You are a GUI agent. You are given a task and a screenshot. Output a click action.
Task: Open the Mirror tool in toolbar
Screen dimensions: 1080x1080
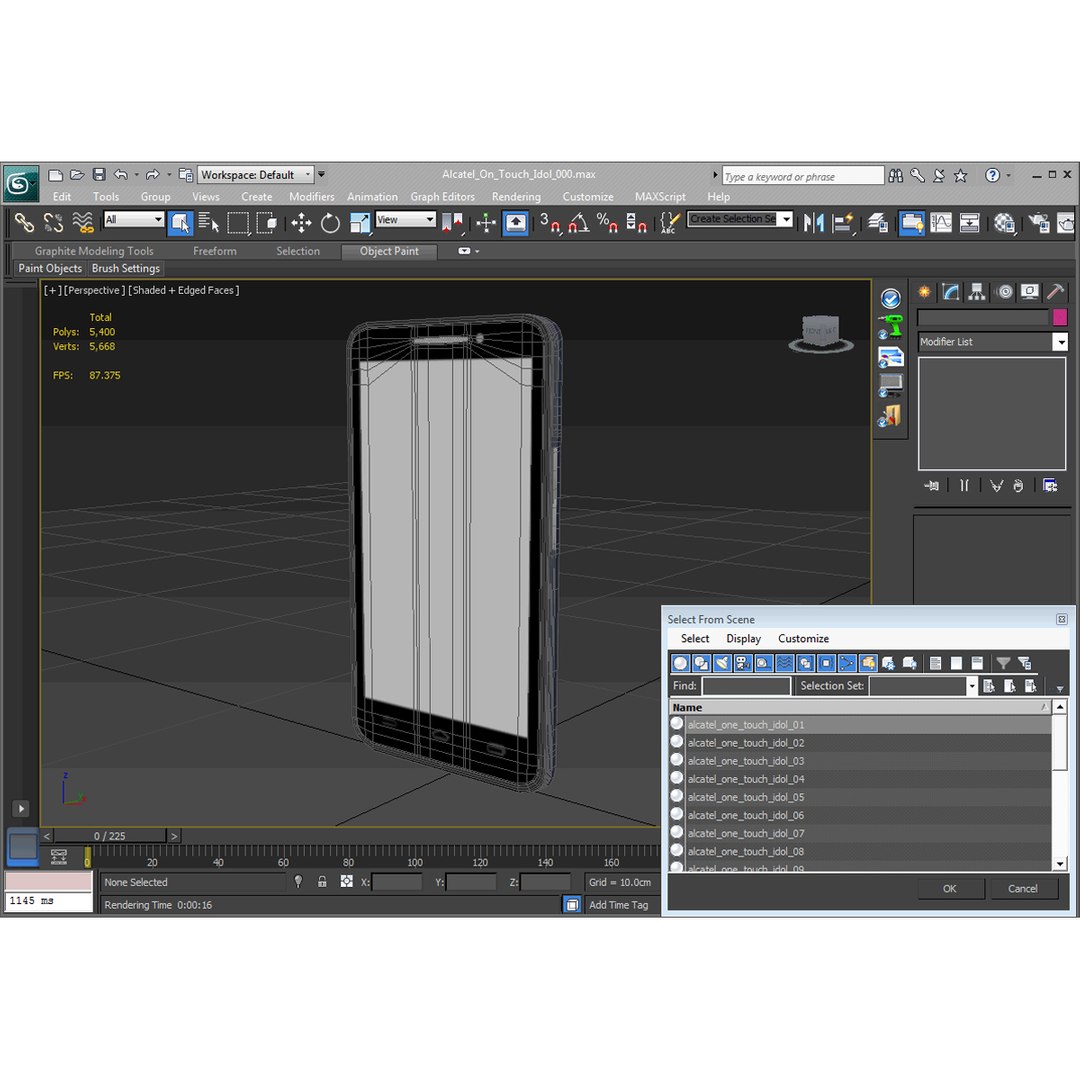(x=813, y=222)
